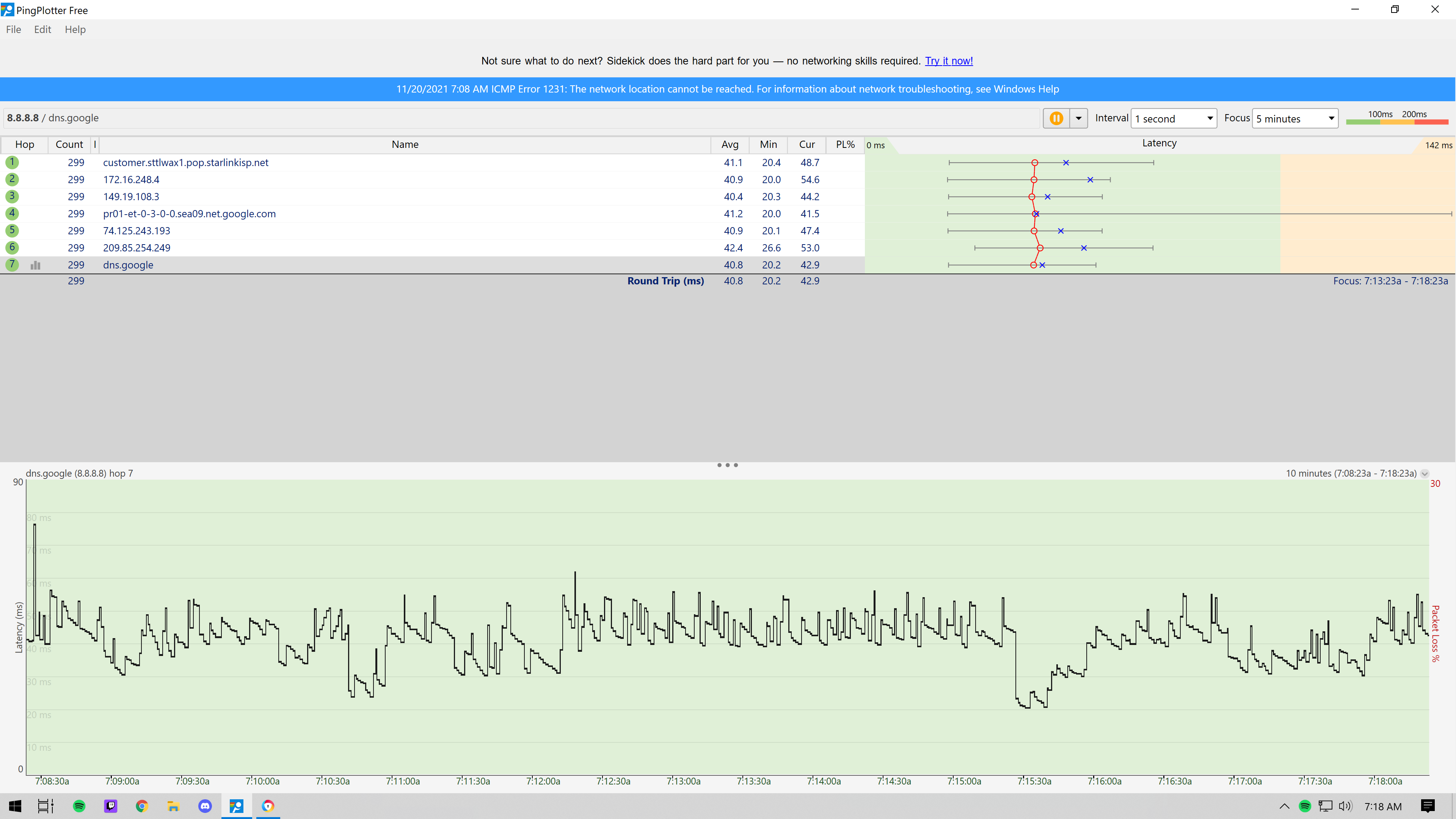The image size is (1456, 819).
Task: Click the green hop 6 number circle
Action: pos(12,248)
